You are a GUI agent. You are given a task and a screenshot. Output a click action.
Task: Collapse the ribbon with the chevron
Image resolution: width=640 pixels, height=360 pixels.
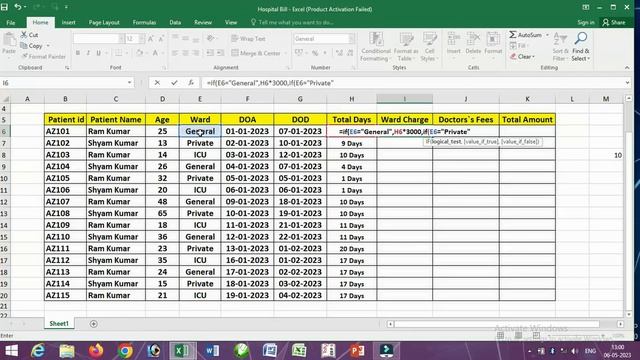(x=627, y=68)
